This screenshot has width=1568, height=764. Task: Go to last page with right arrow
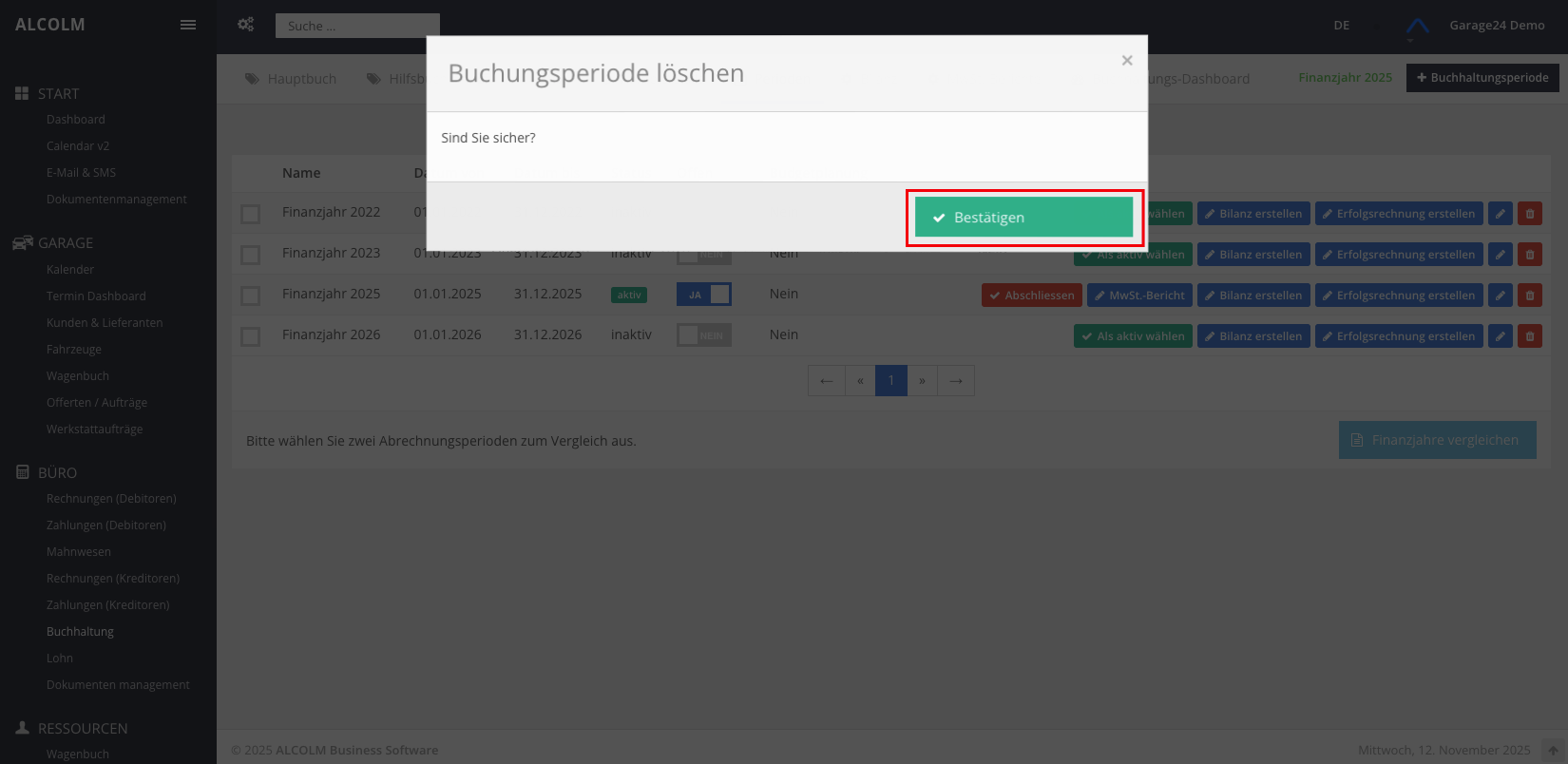pos(956,381)
